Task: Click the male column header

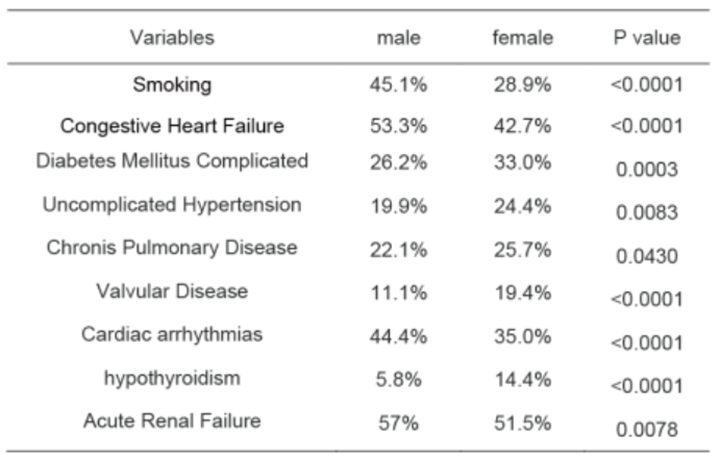Action: 399,38
